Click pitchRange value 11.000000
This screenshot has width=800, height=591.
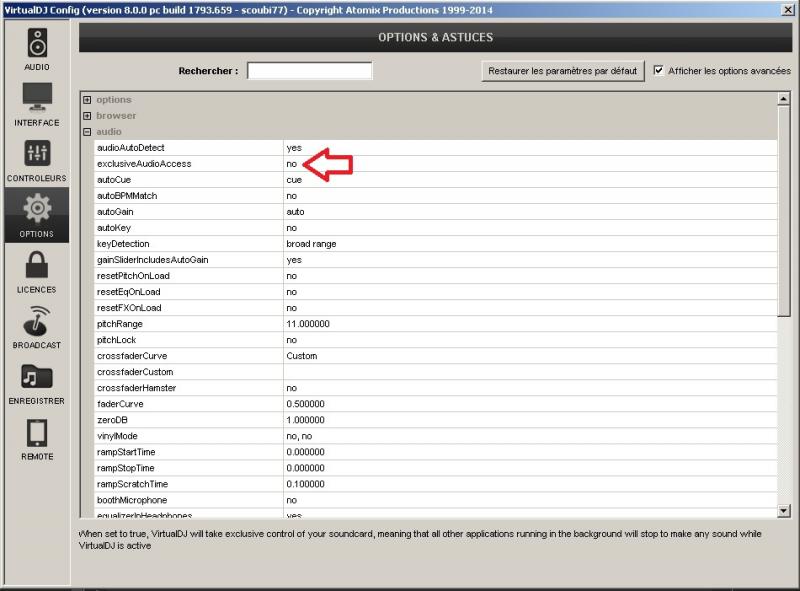pyautogui.click(x=308, y=324)
